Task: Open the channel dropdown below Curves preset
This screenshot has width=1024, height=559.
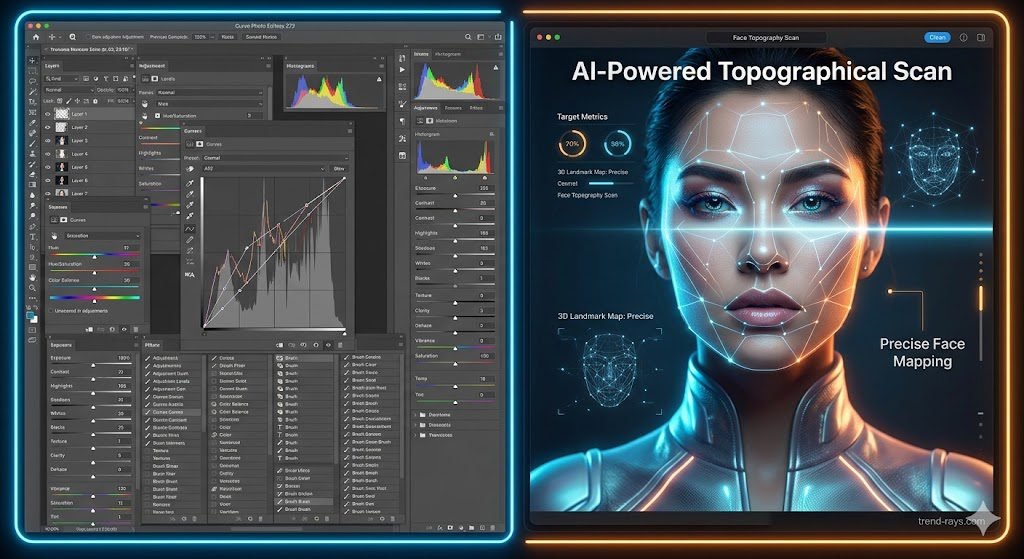Action: click(x=263, y=168)
